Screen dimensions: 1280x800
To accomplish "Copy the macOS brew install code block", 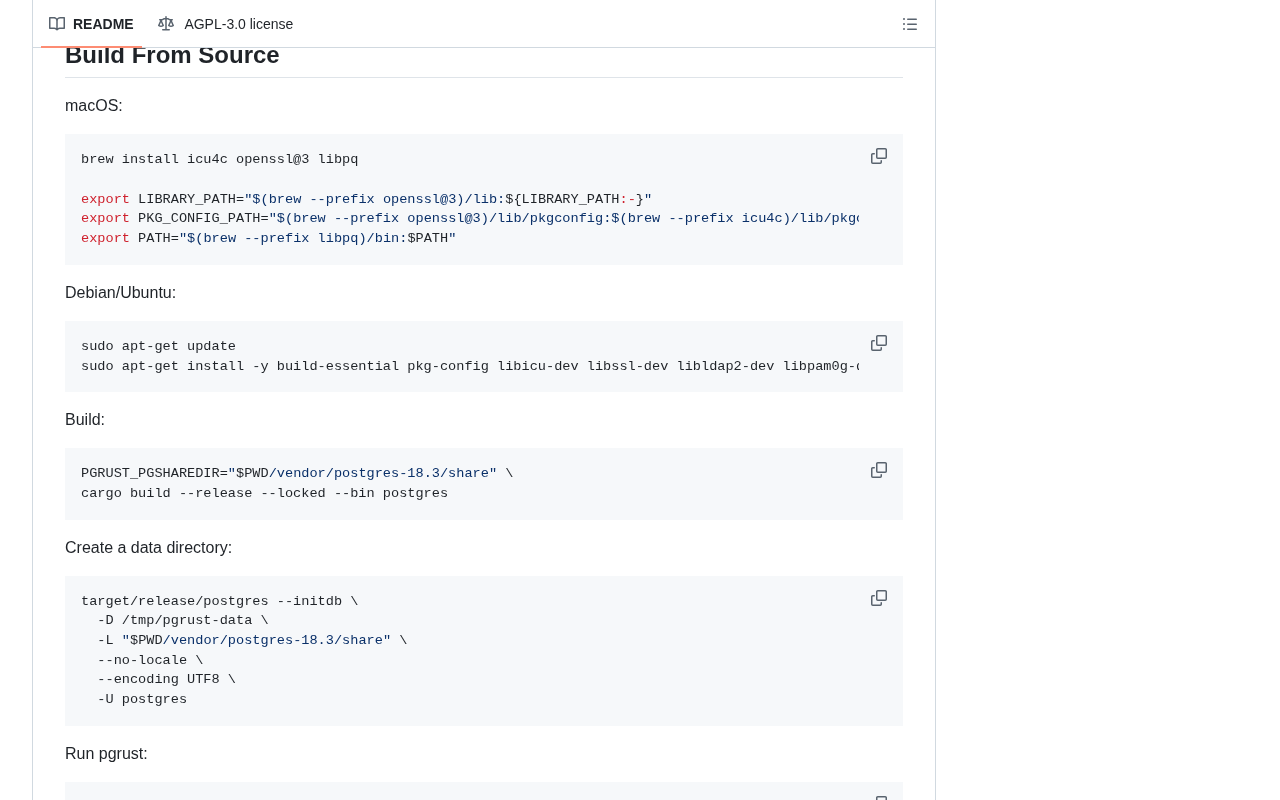I will click(x=879, y=156).
